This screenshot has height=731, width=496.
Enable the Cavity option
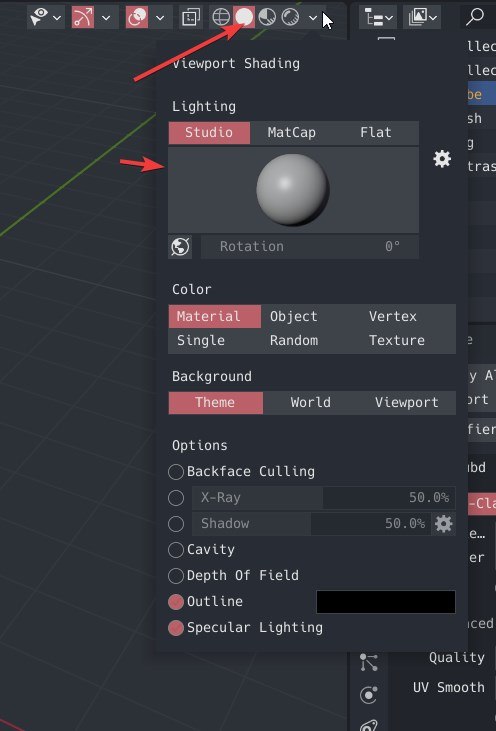(176, 550)
